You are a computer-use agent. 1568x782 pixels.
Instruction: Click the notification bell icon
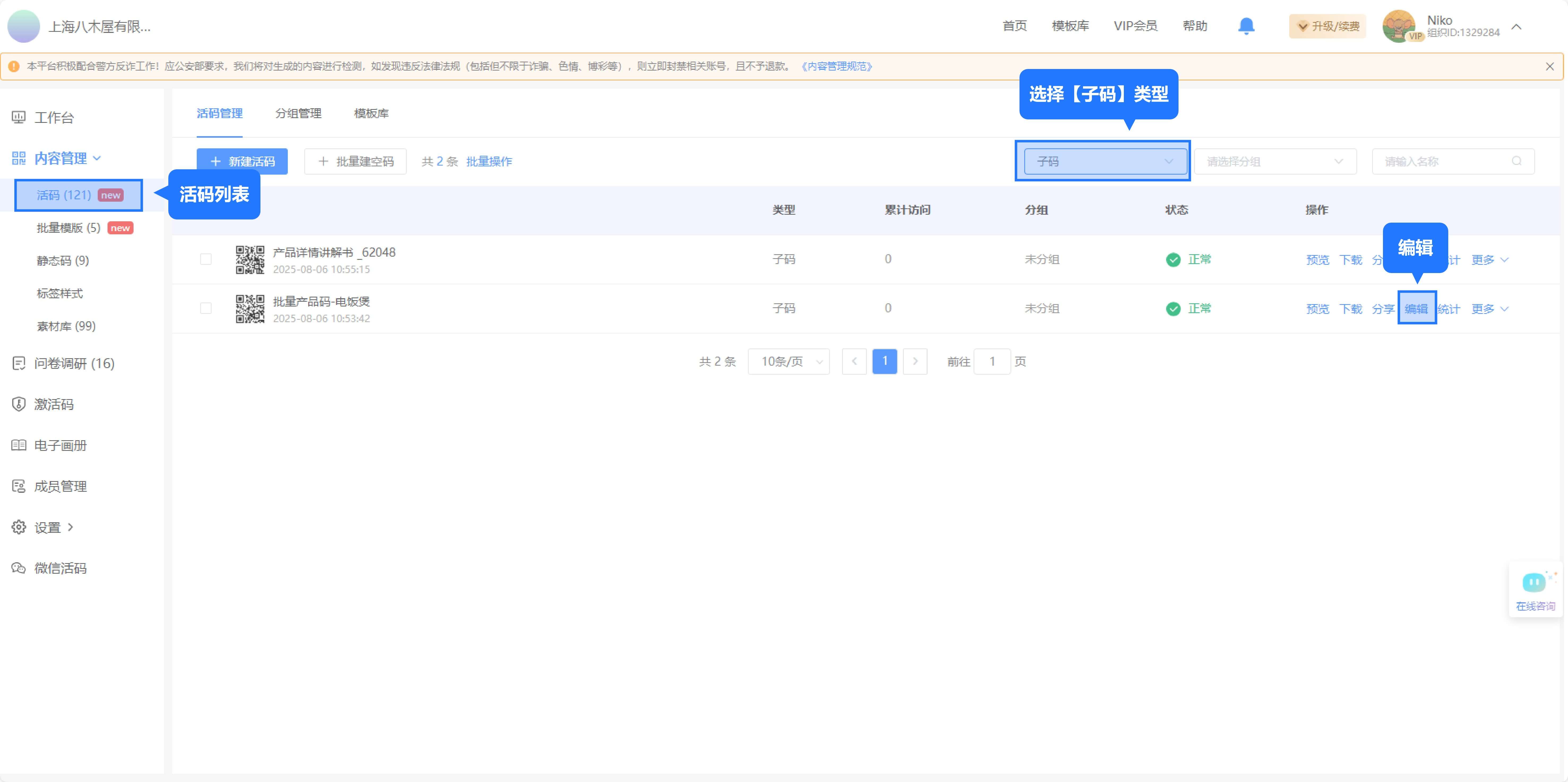coord(1246,26)
